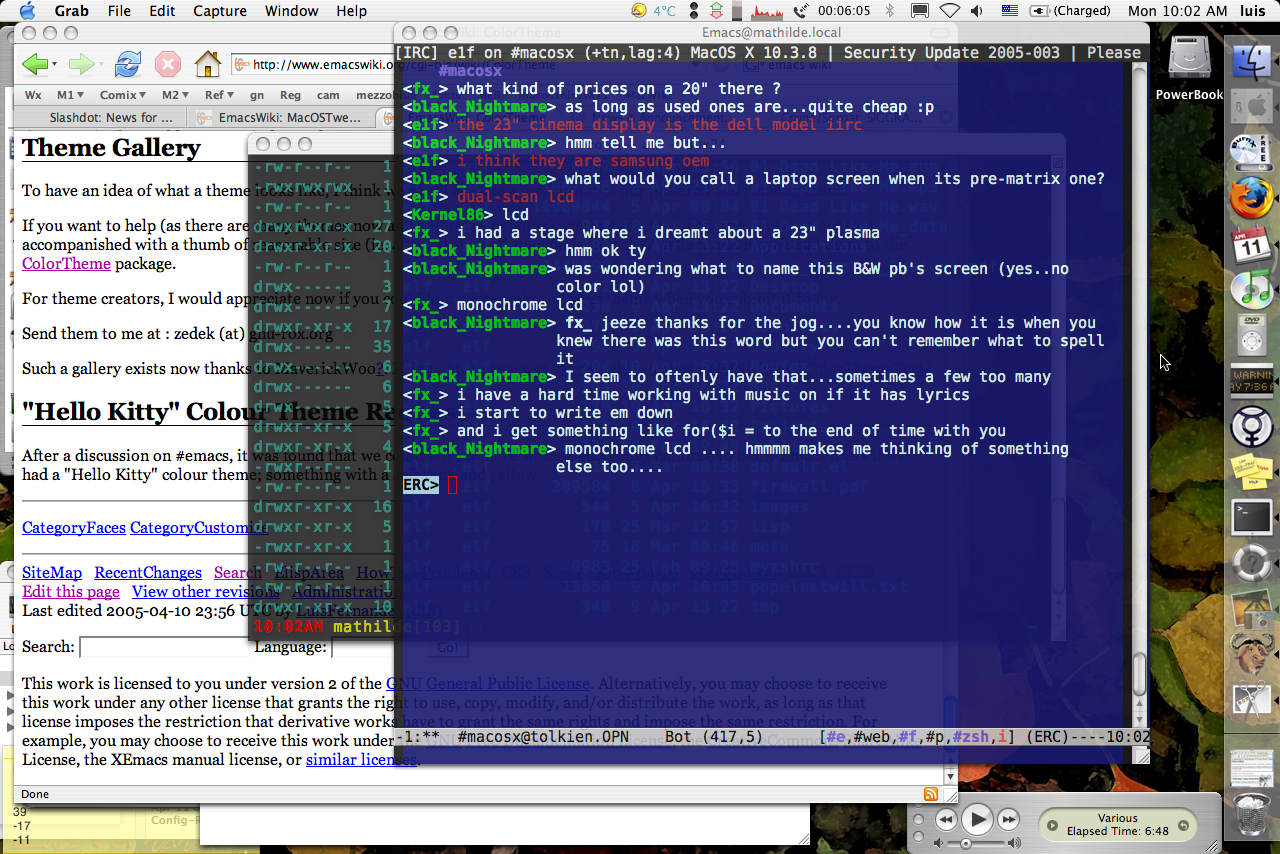The image size is (1280, 854).
Task: Adjust the iTunes mini player volume slider
Action: pyautogui.click(x=966, y=844)
